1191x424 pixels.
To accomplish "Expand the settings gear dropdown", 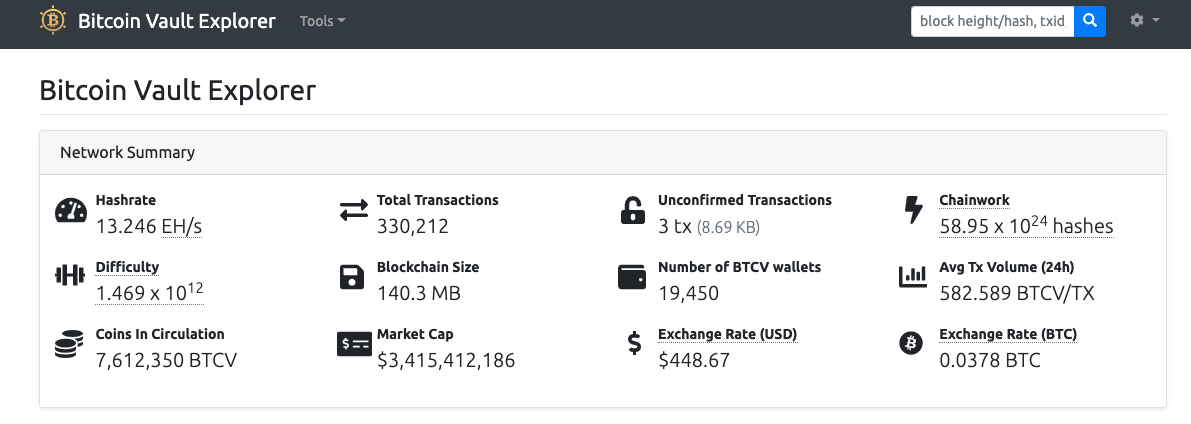I will point(1145,21).
